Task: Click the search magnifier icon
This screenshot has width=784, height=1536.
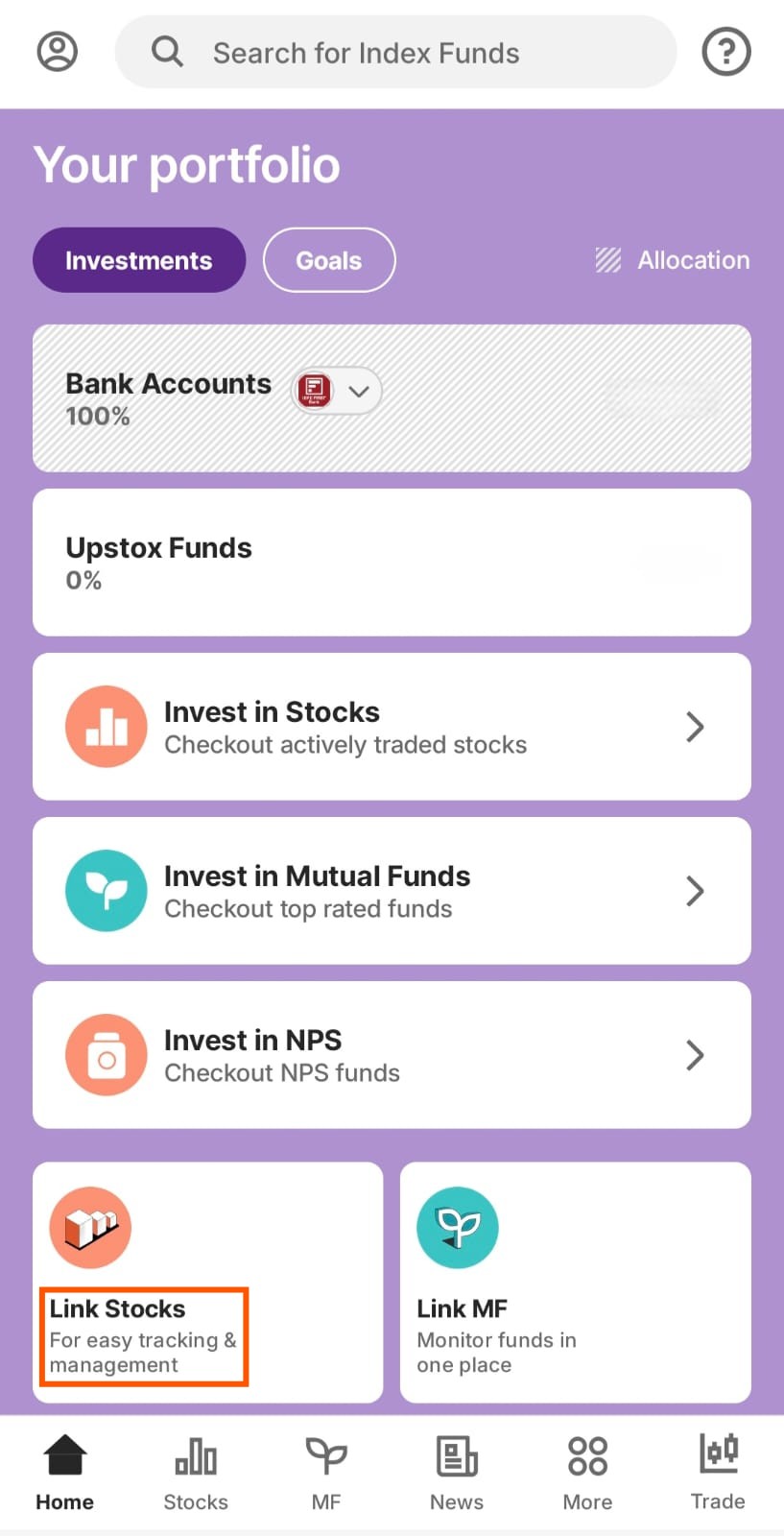Action: [167, 52]
